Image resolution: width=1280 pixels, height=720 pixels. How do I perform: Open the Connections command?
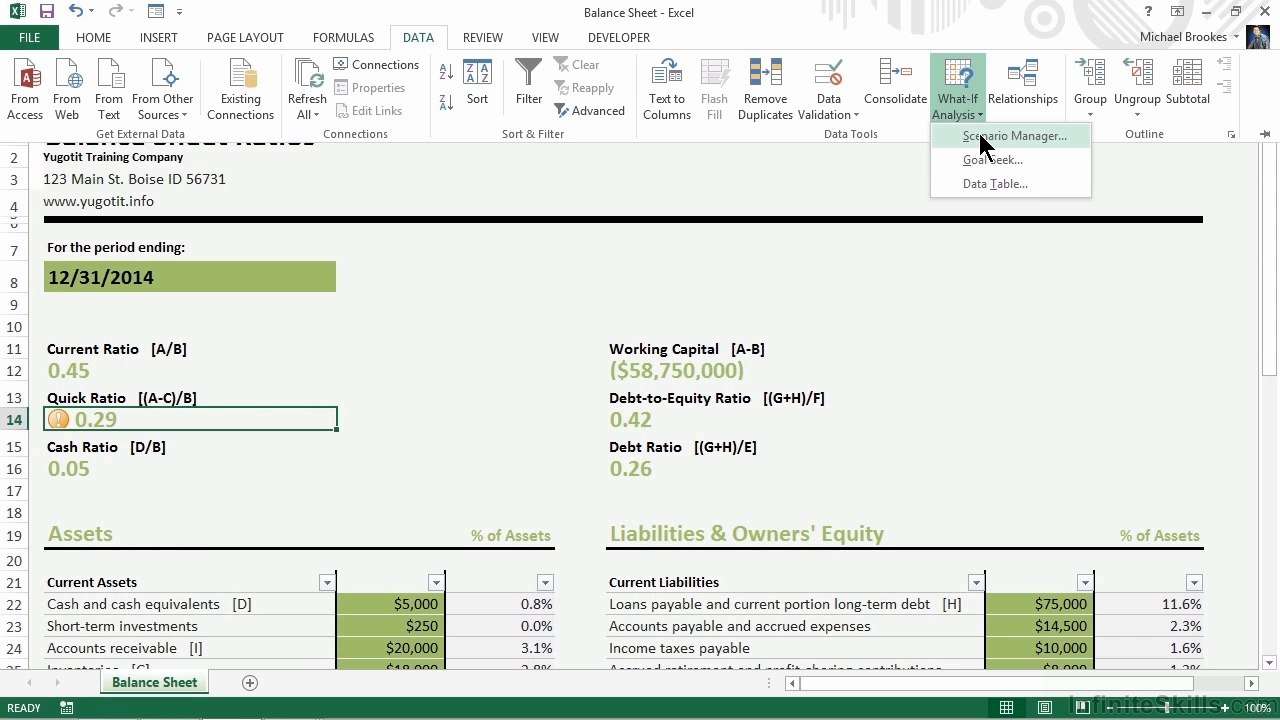(x=376, y=65)
